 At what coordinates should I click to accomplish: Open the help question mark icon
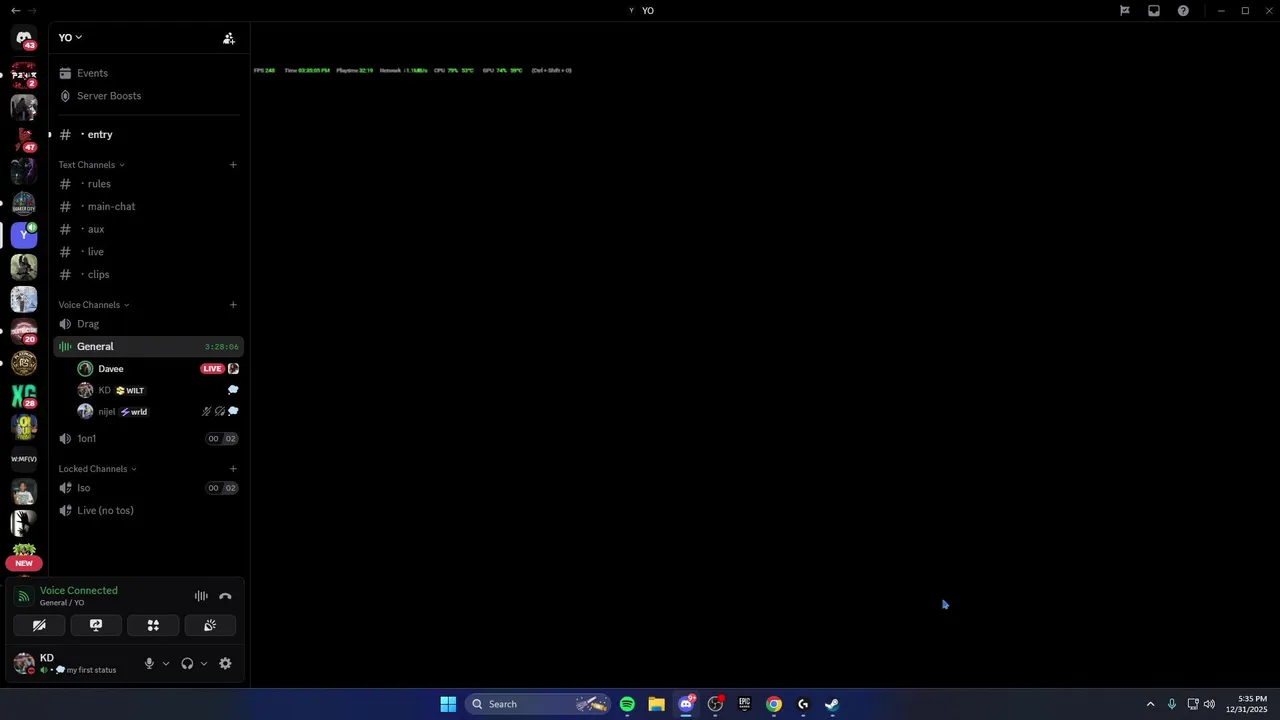1183,11
